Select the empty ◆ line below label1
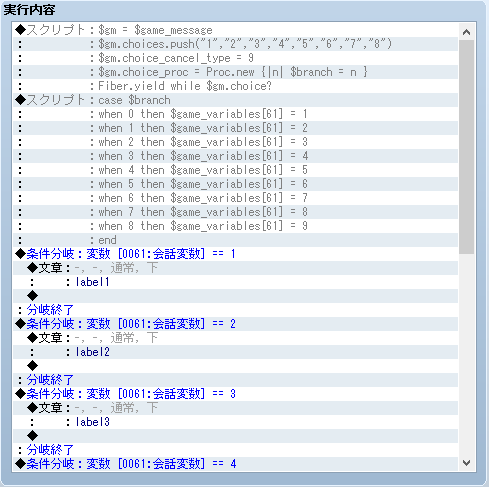489x487 pixels. [x=236, y=296]
